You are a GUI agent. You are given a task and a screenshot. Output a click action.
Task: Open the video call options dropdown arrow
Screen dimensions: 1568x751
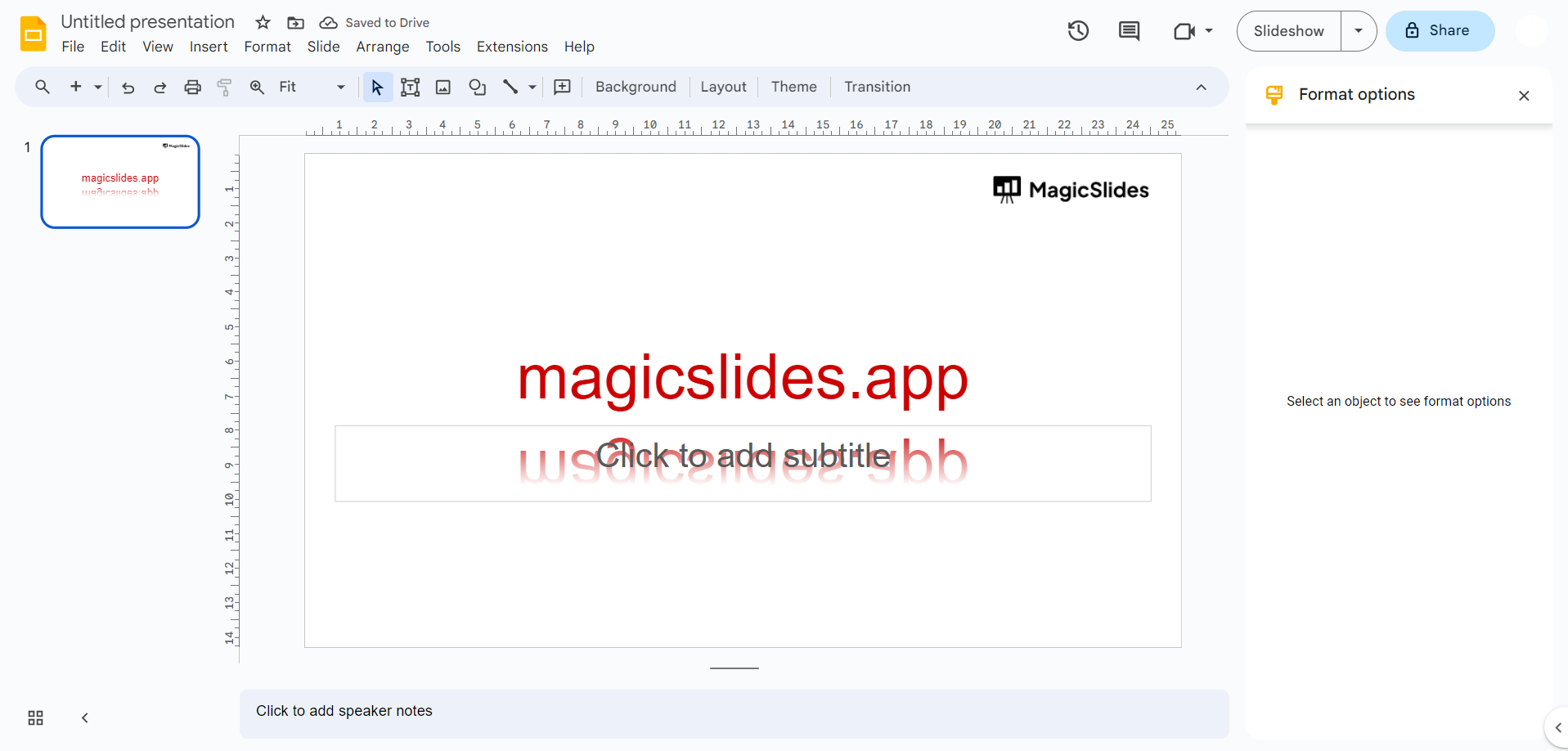pos(1208,31)
